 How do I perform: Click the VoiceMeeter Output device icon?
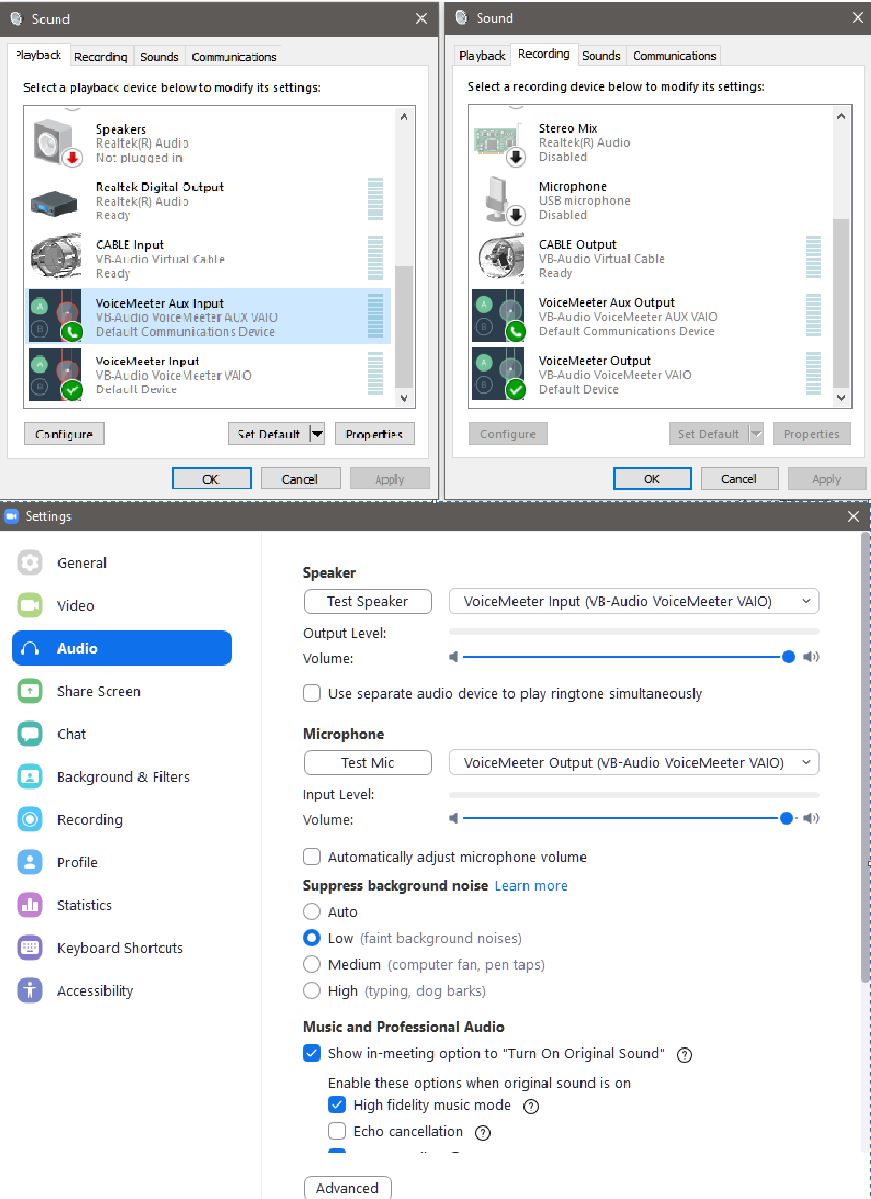(498, 374)
